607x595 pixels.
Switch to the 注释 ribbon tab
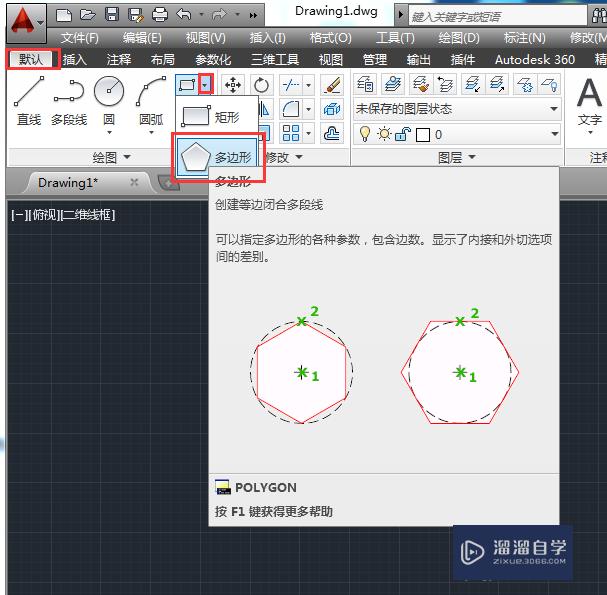pos(119,59)
